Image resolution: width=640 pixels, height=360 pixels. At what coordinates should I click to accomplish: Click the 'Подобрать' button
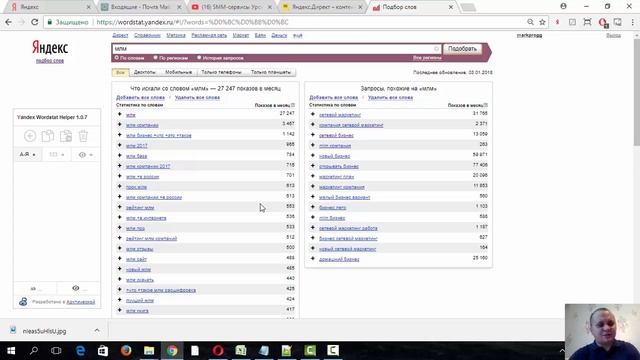pyautogui.click(x=462, y=49)
